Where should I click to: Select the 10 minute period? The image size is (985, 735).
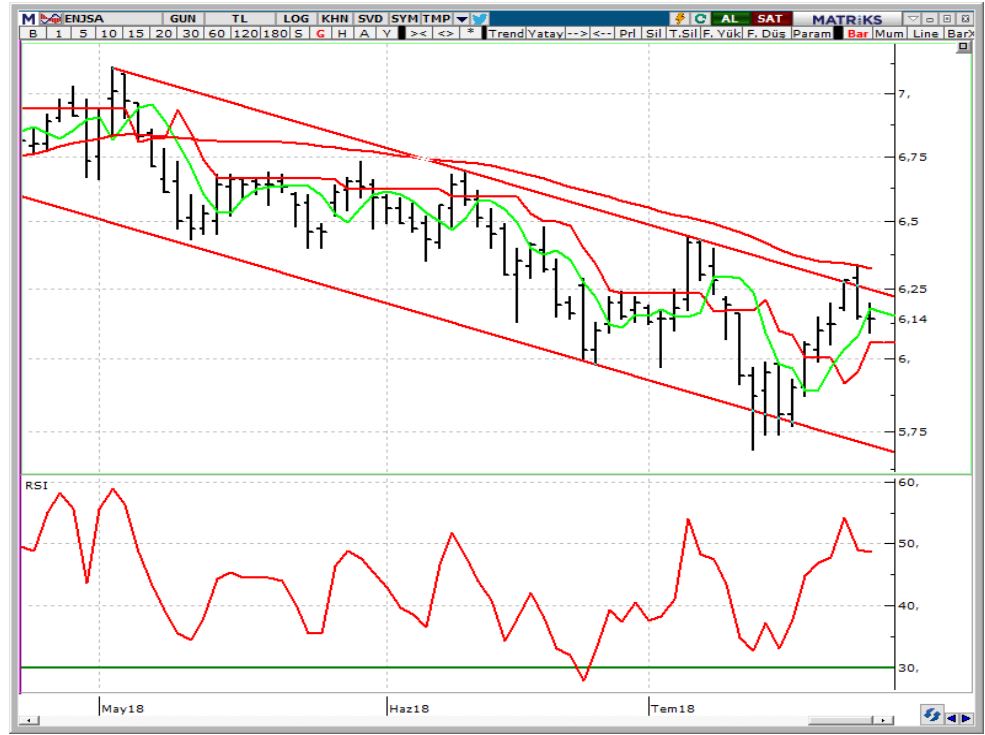pyautogui.click(x=109, y=33)
